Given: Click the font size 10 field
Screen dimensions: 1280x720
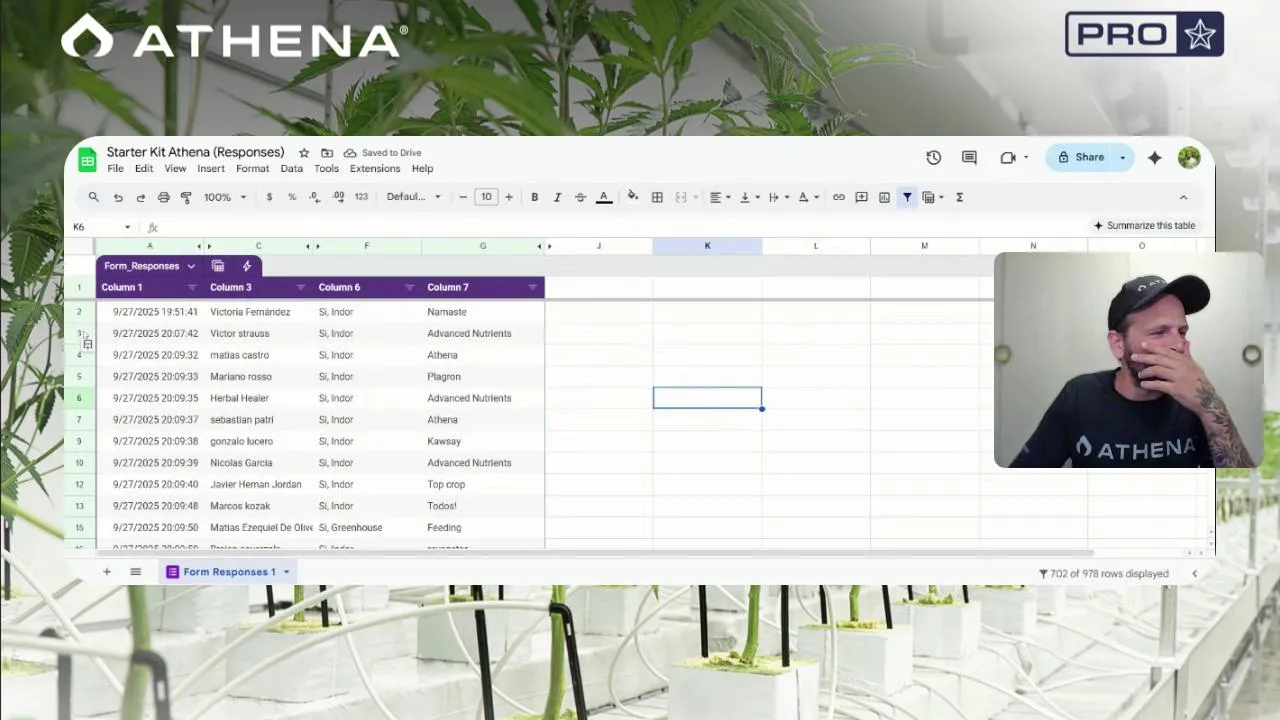Looking at the screenshot, I should pos(486,197).
